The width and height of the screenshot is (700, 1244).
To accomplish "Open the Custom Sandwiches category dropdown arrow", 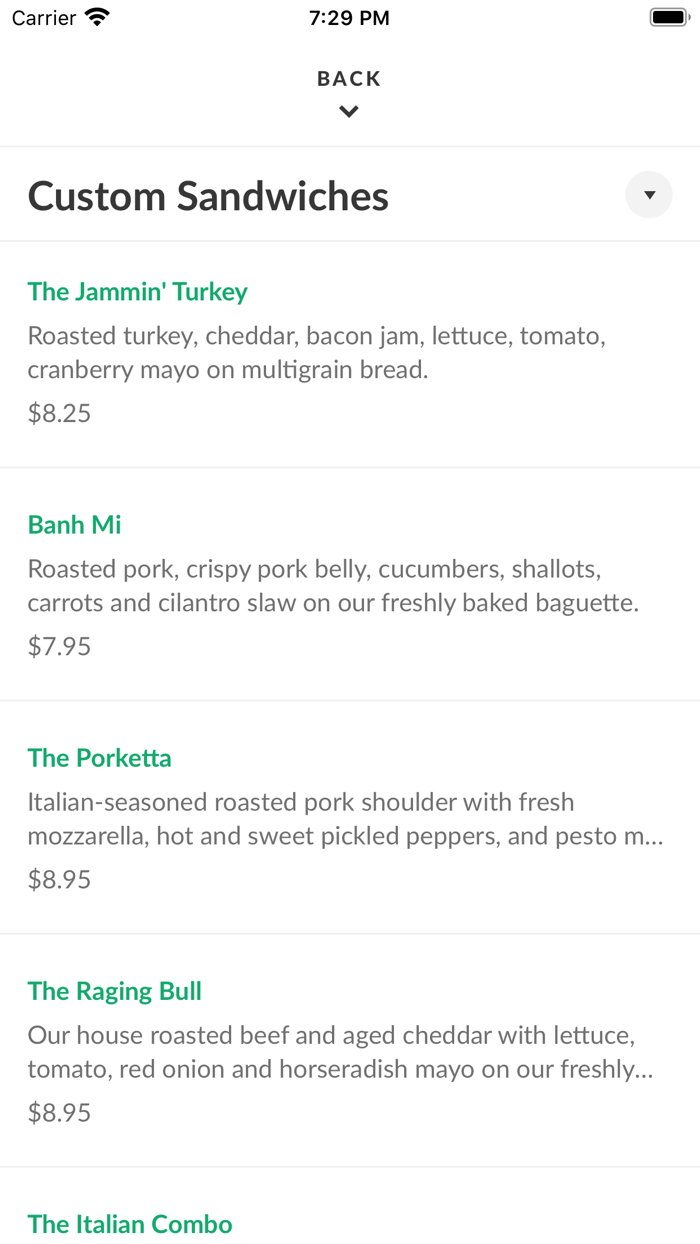I will (648, 194).
